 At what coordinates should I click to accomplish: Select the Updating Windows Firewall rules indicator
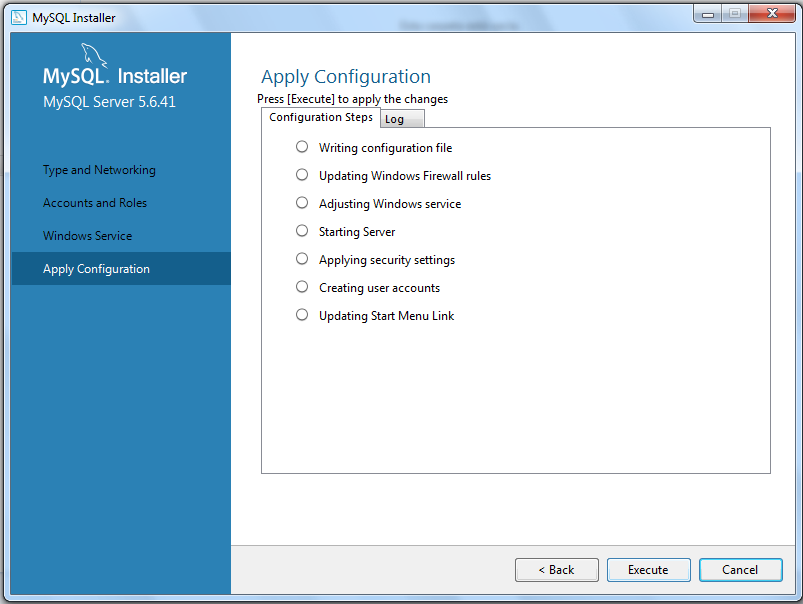[x=302, y=175]
